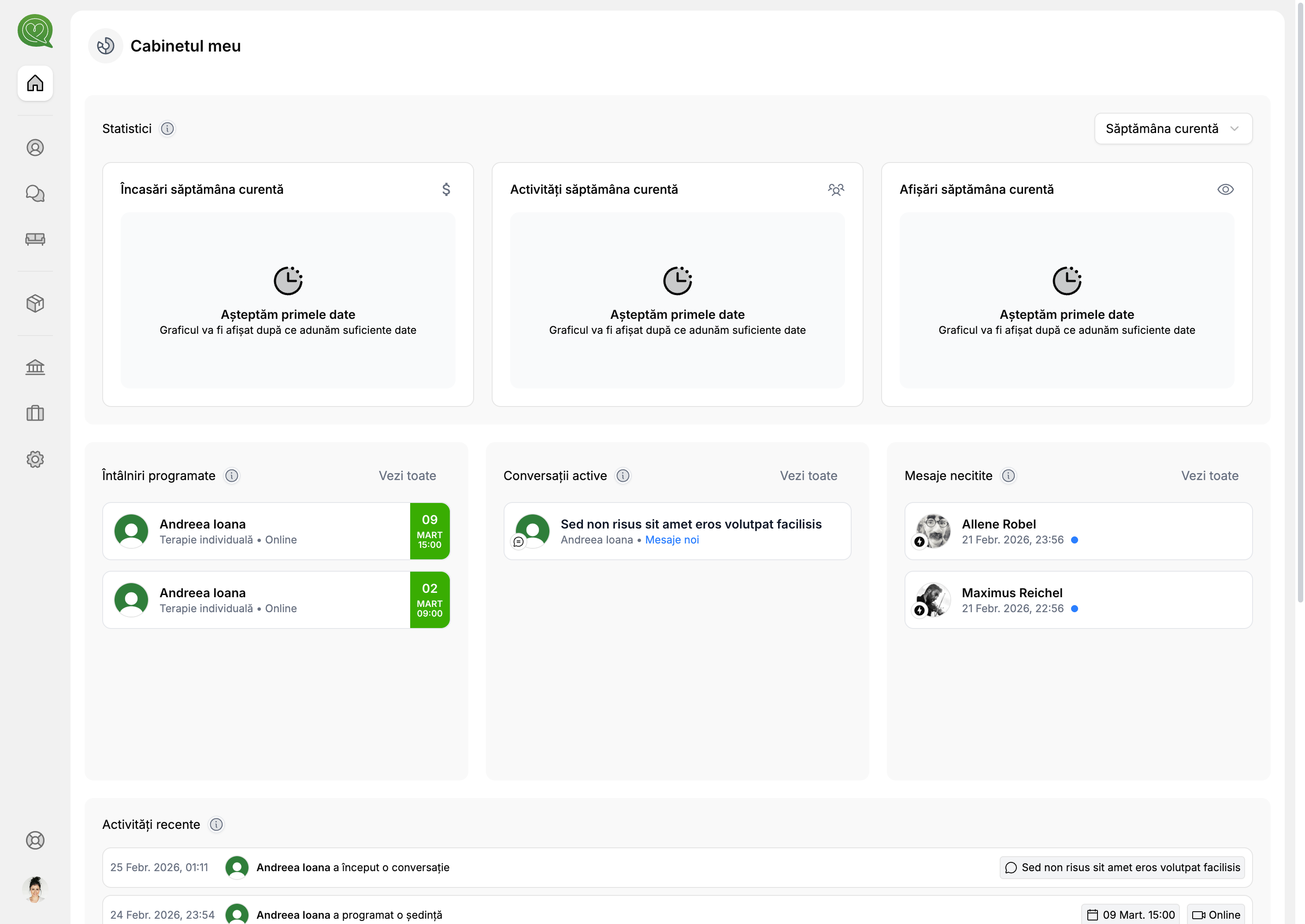This screenshot has height=924, width=1305.
Task: Click info icon beside Întâlniri programate
Action: (232, 476)
